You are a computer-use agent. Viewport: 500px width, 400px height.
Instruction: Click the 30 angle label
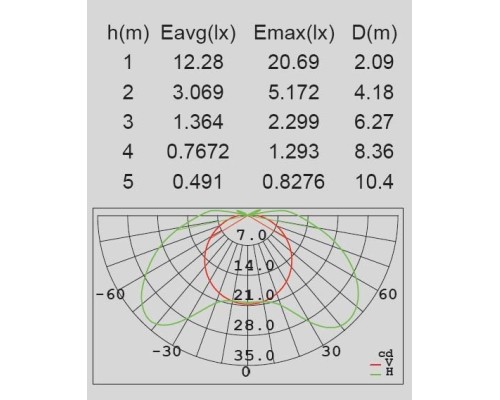point(331,351)
